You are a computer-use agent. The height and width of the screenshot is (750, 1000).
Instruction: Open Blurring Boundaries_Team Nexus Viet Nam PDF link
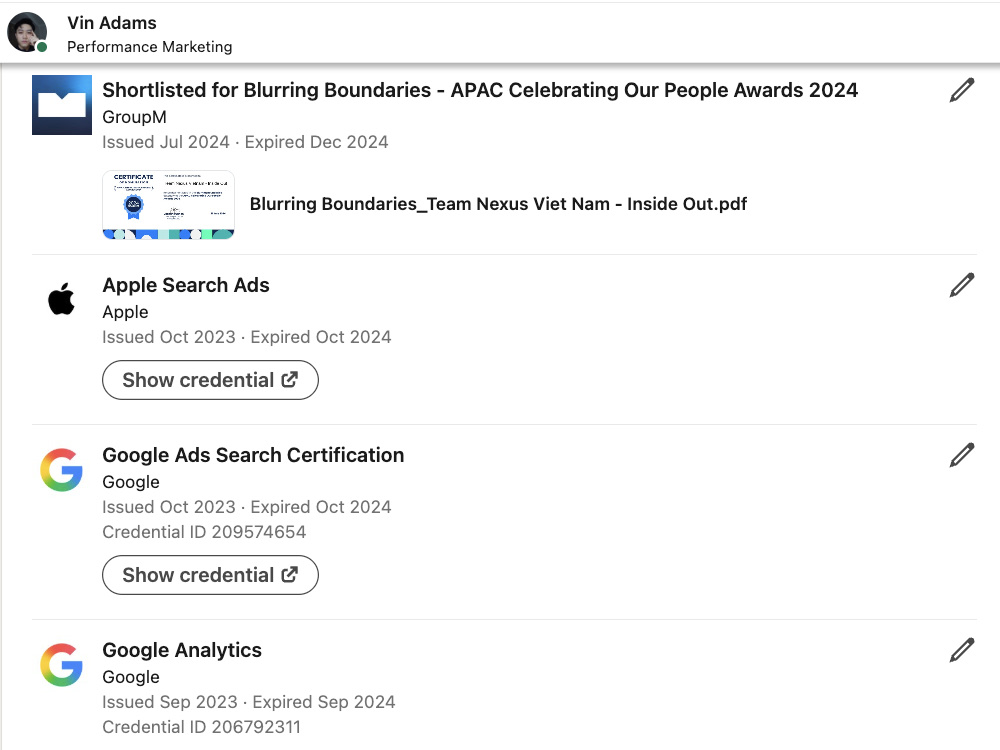tap(498, 204)
